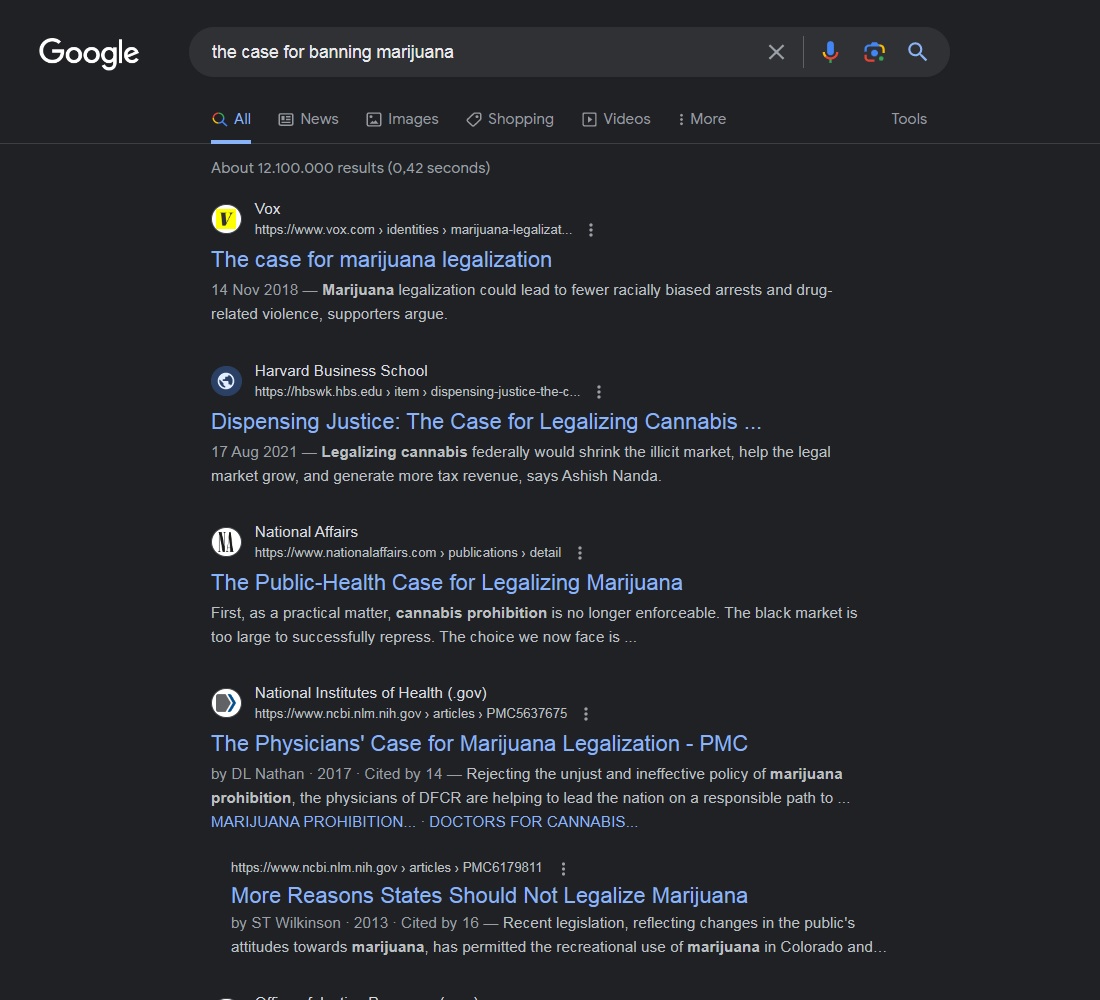Click the National Affairs site name
This screenshot has height=1000, width=1100.
[x=306, y=532]
